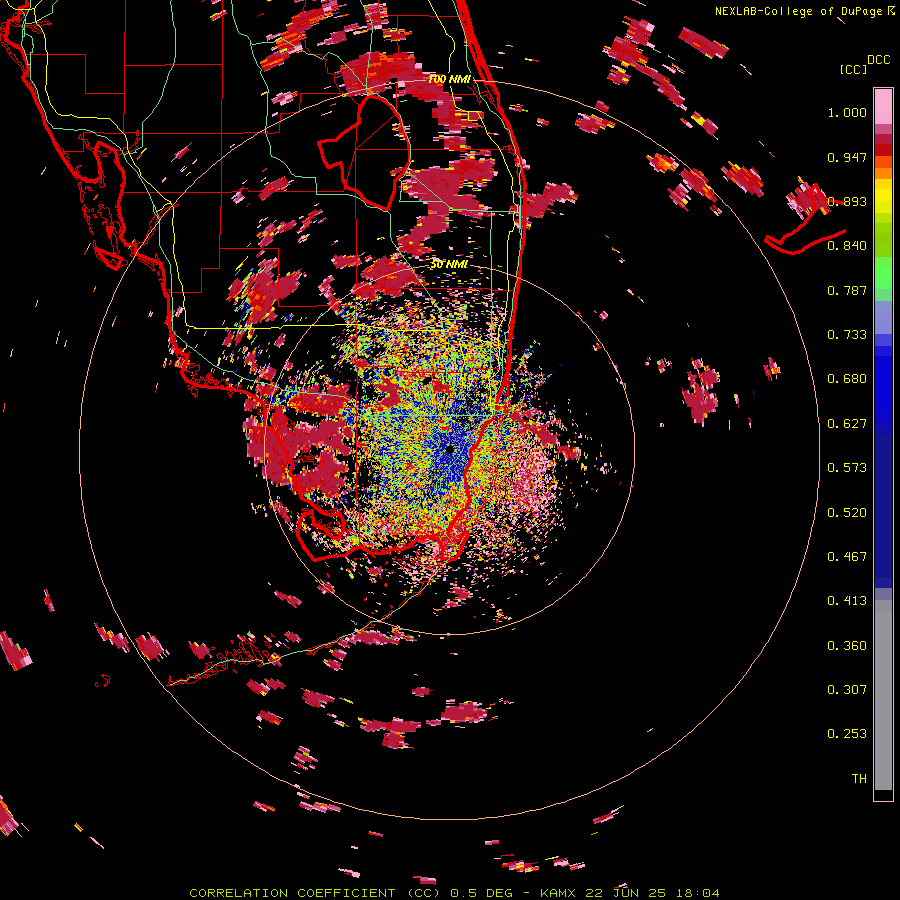900x900 pixels.
Task: Click the 50 NMI range ring label
Action: click(x=449, y=264)
